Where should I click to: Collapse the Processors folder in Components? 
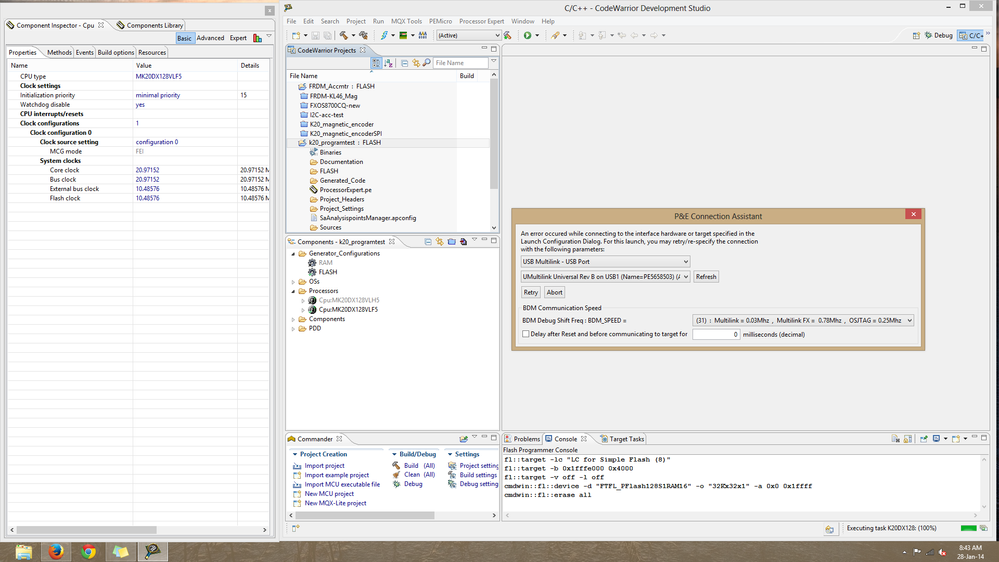tap(293, 291)
